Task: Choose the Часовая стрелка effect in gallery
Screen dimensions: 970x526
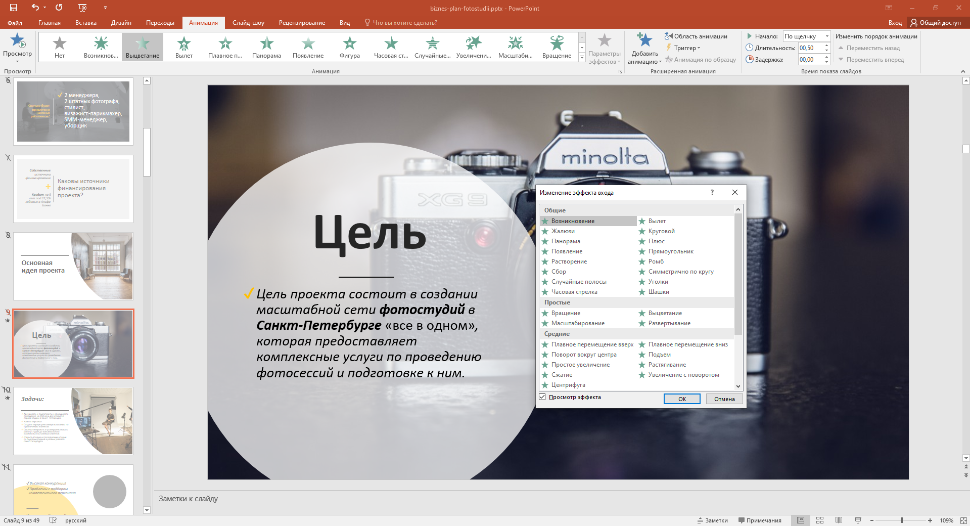Action: click(391, 47)
